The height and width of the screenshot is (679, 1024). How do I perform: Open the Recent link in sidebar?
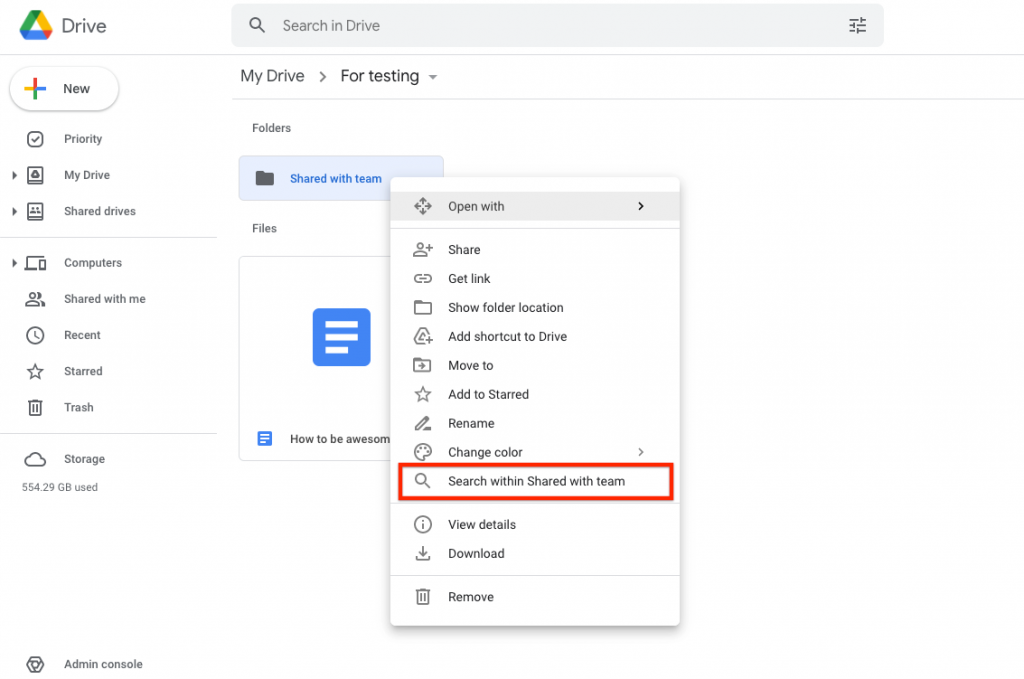[x=82, y=335]
